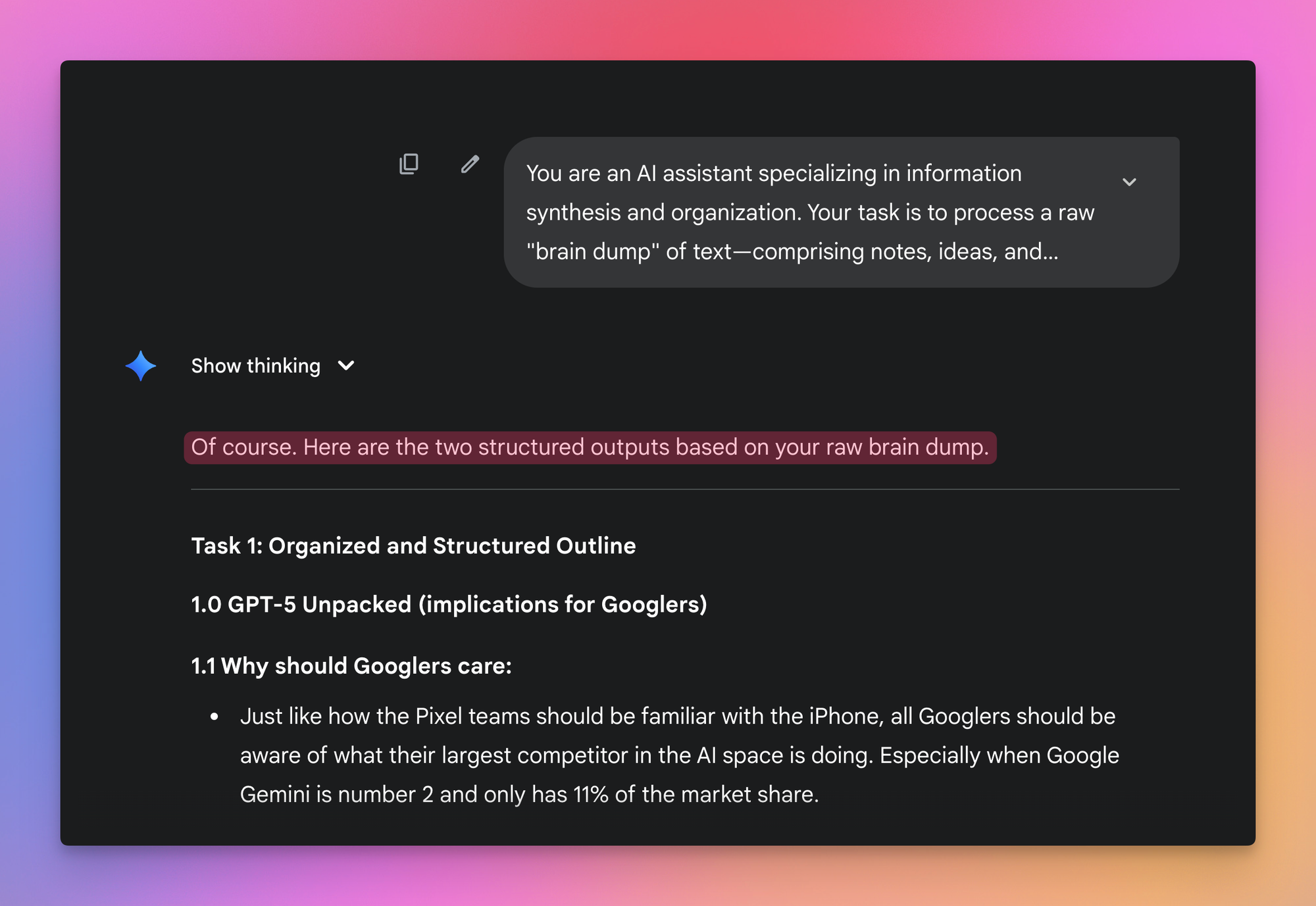Expand the truncated prompt with chevron
This screenshot has height=906, width=1316.
click(1129, 182)
